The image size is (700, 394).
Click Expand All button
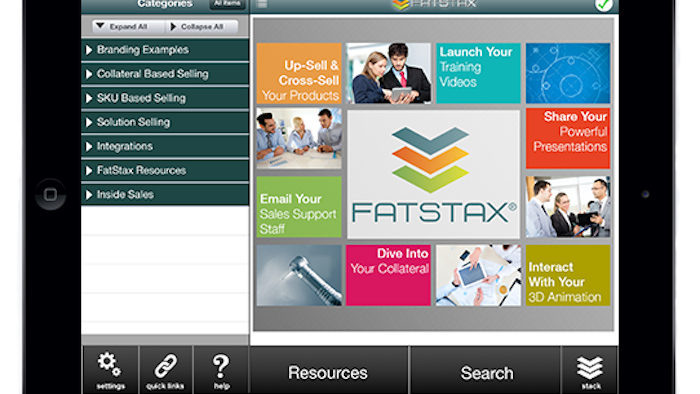pyautogui.click(x=128, y=27)
